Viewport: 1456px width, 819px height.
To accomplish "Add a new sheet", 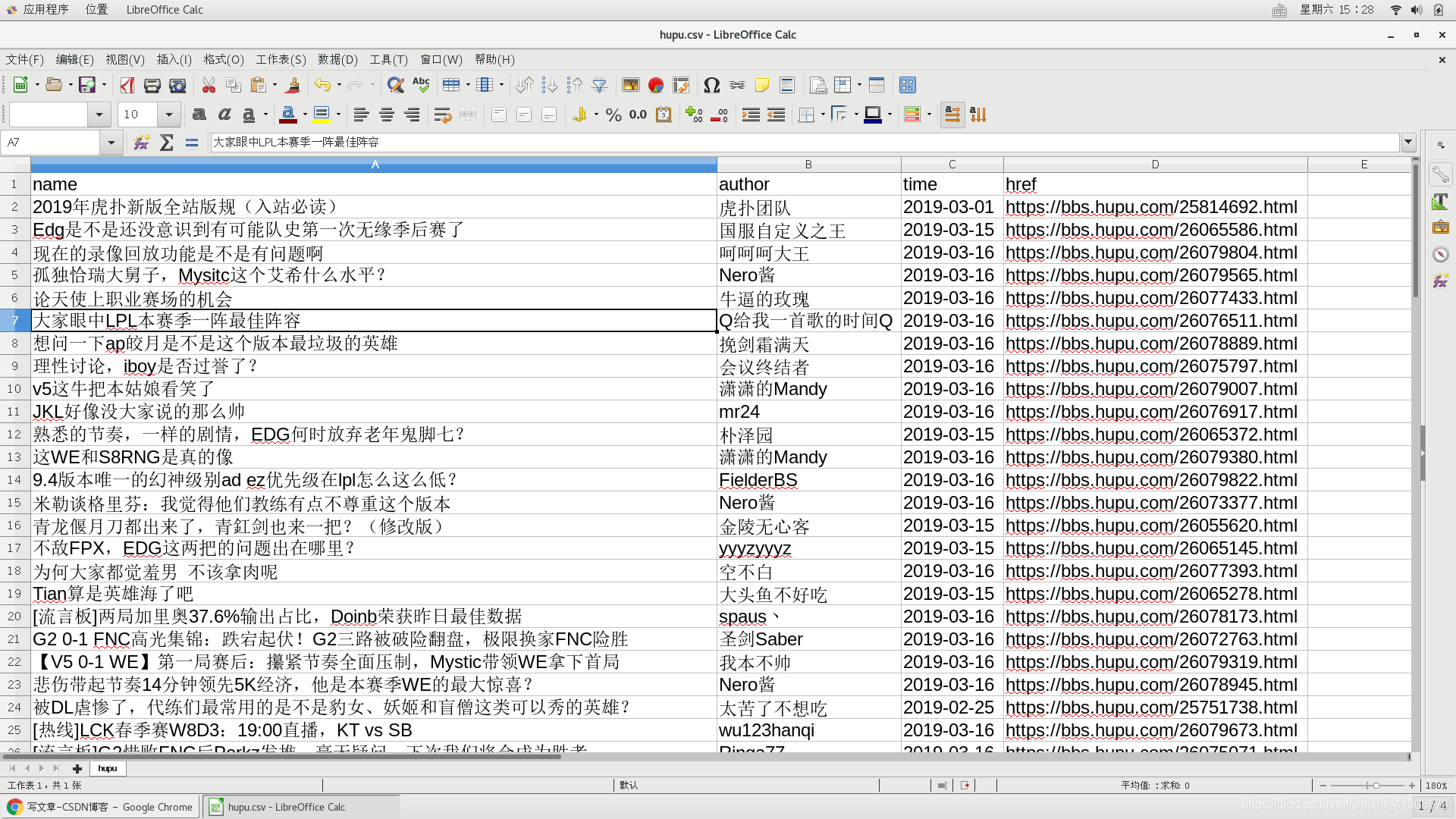I will 77,768.
